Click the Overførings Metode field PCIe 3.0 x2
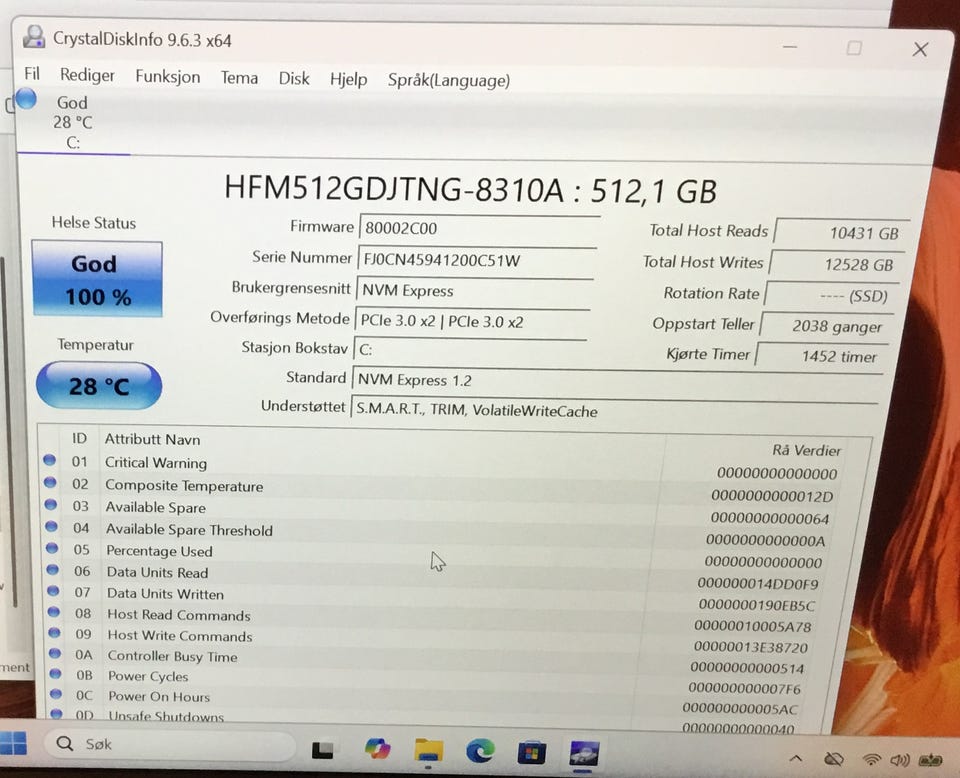Viewport: 960px width, 778px height. [x=472, y=321]
